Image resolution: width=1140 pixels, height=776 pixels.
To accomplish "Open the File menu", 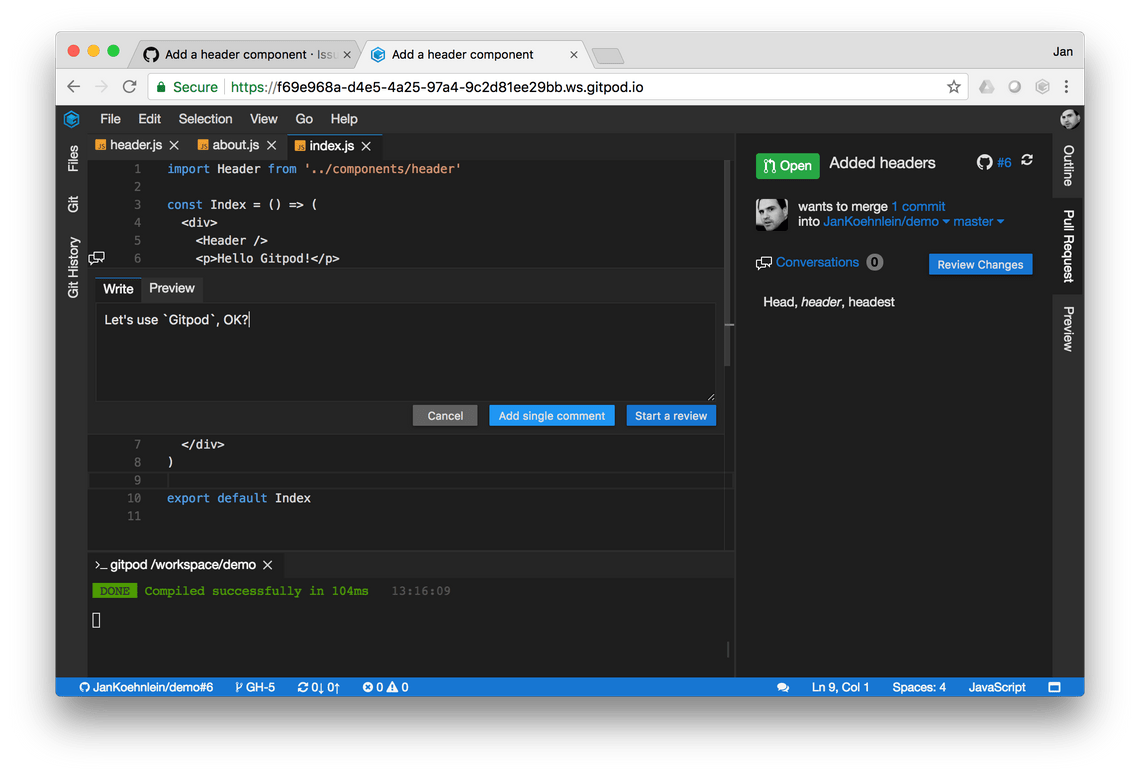I will (111, 119).
